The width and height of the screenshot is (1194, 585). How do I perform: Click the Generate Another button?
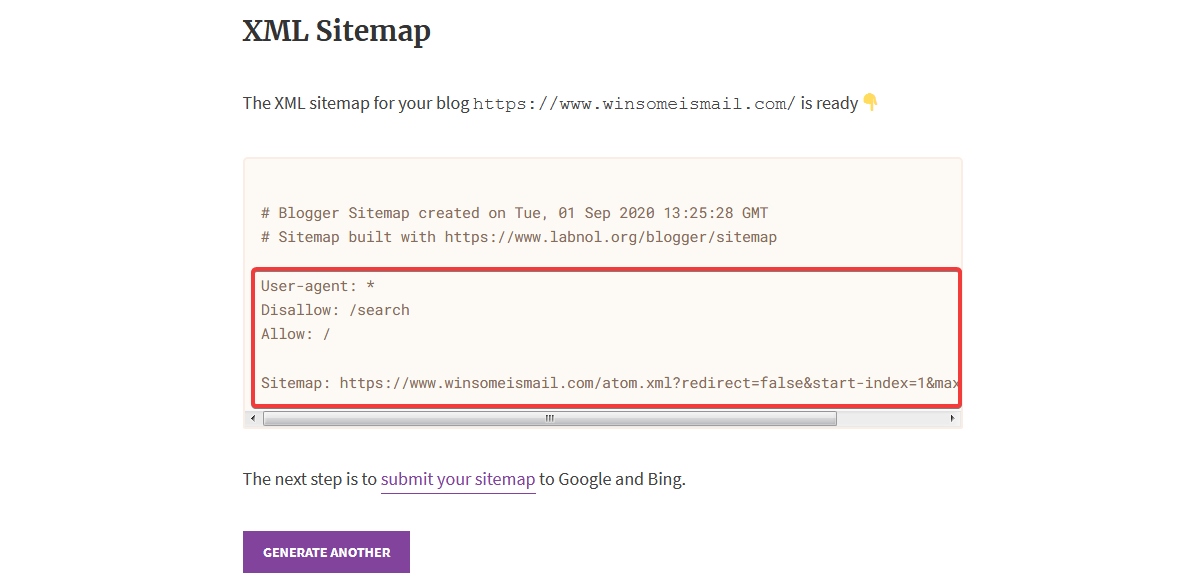coord(326,552)
